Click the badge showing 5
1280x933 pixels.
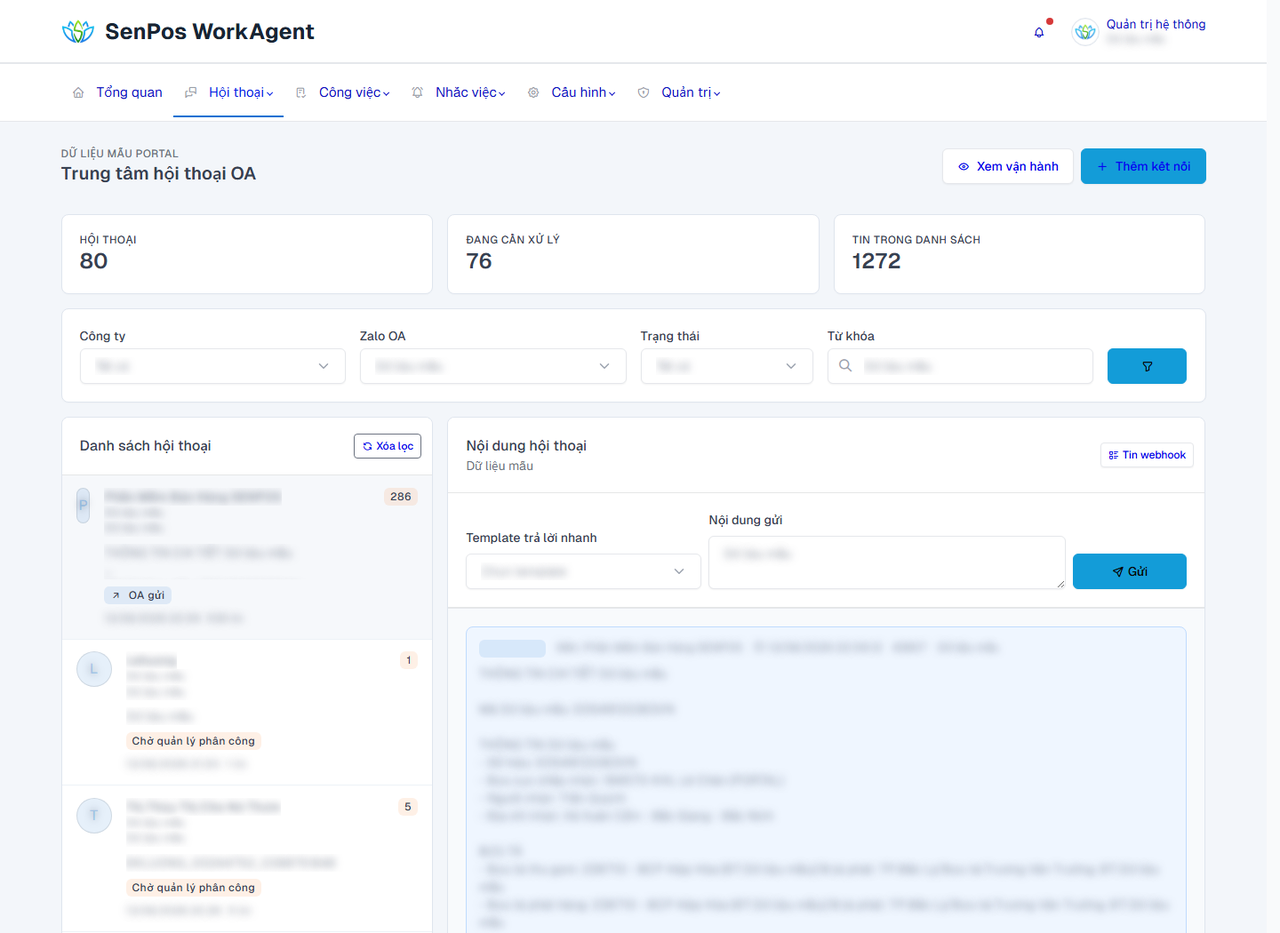click(407, 806)
